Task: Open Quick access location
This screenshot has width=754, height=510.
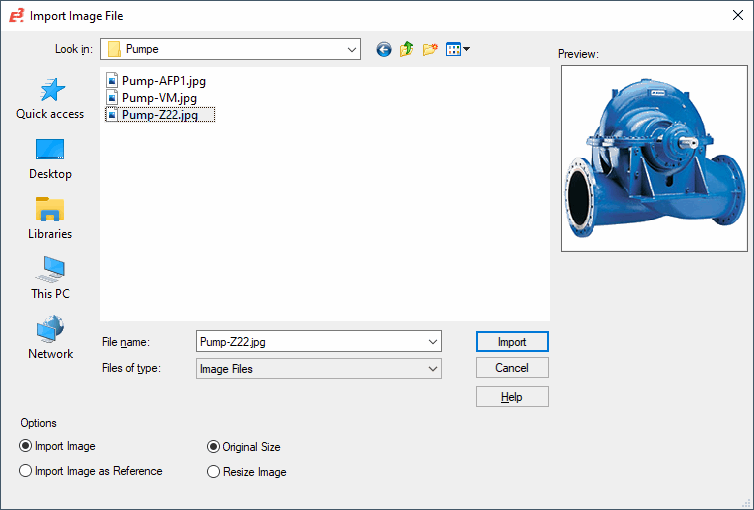Action: (x=50, y=99)
